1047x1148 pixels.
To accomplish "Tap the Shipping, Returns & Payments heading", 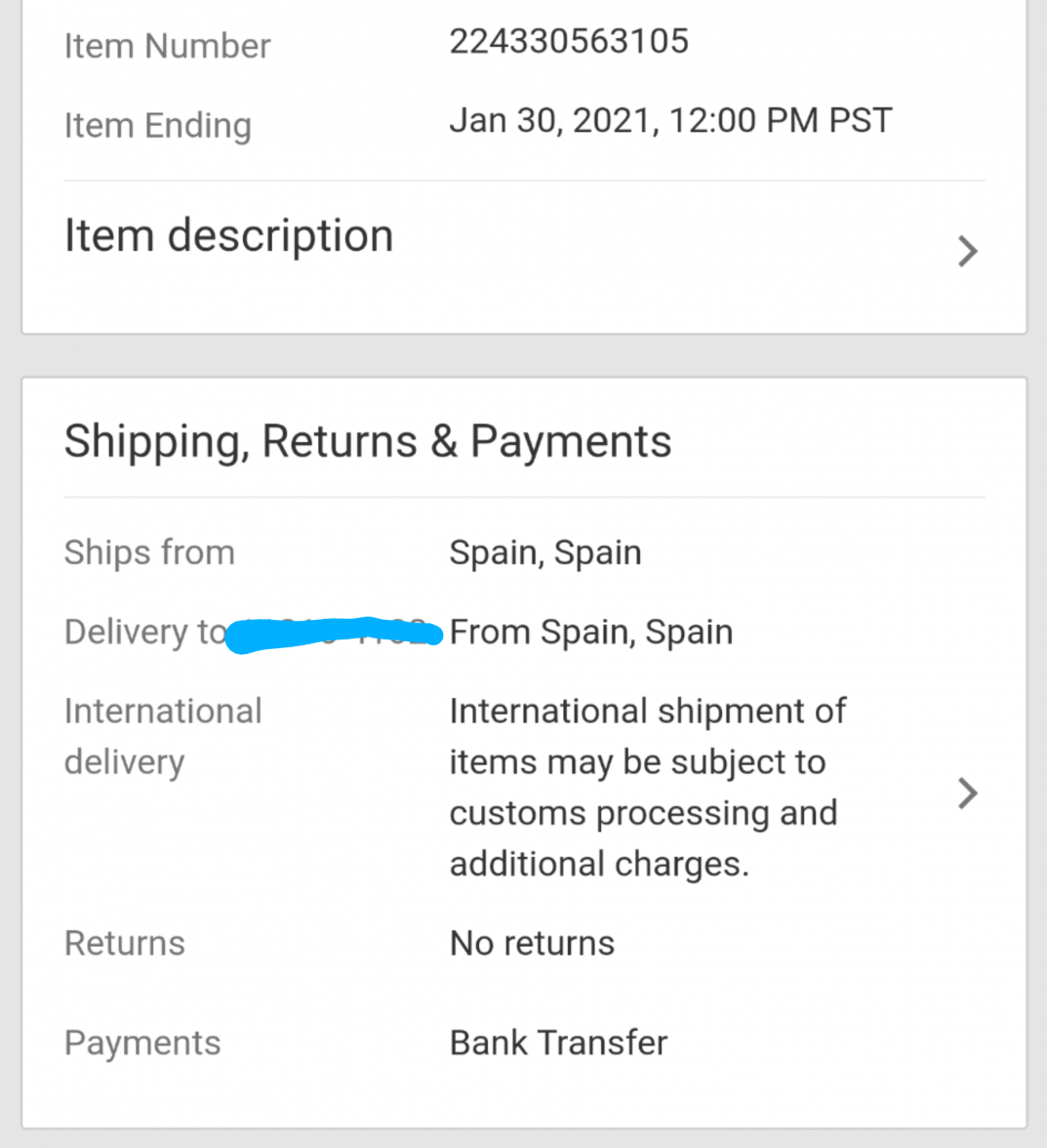I will pyautogui.click(x=367, y=441).
